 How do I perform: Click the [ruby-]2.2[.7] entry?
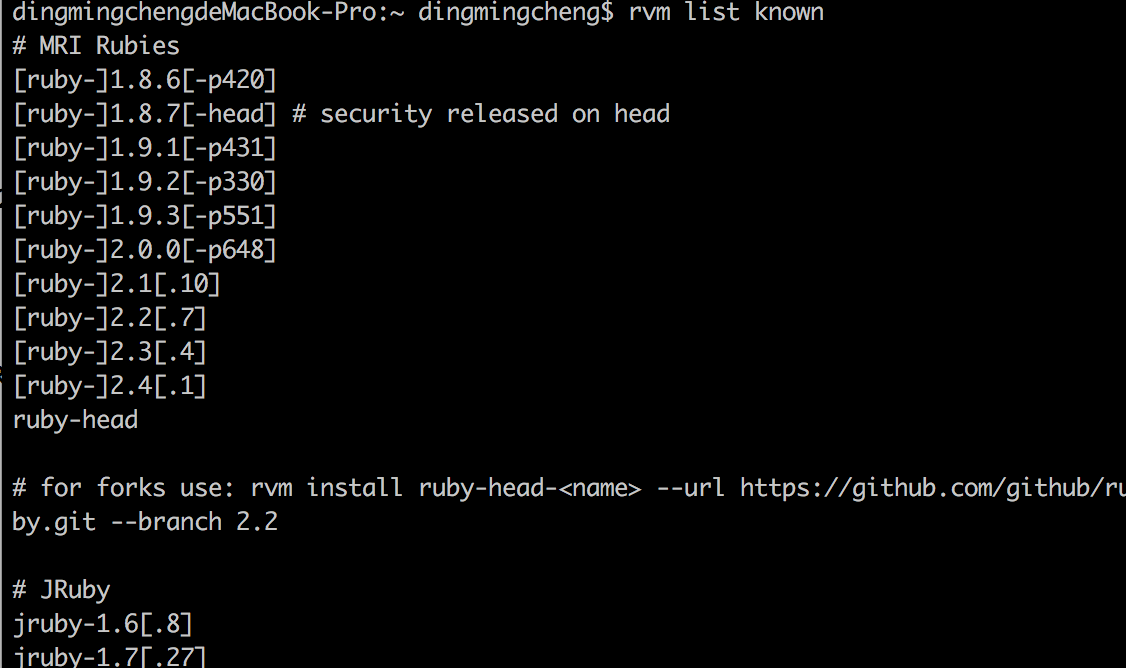[110, 317]
